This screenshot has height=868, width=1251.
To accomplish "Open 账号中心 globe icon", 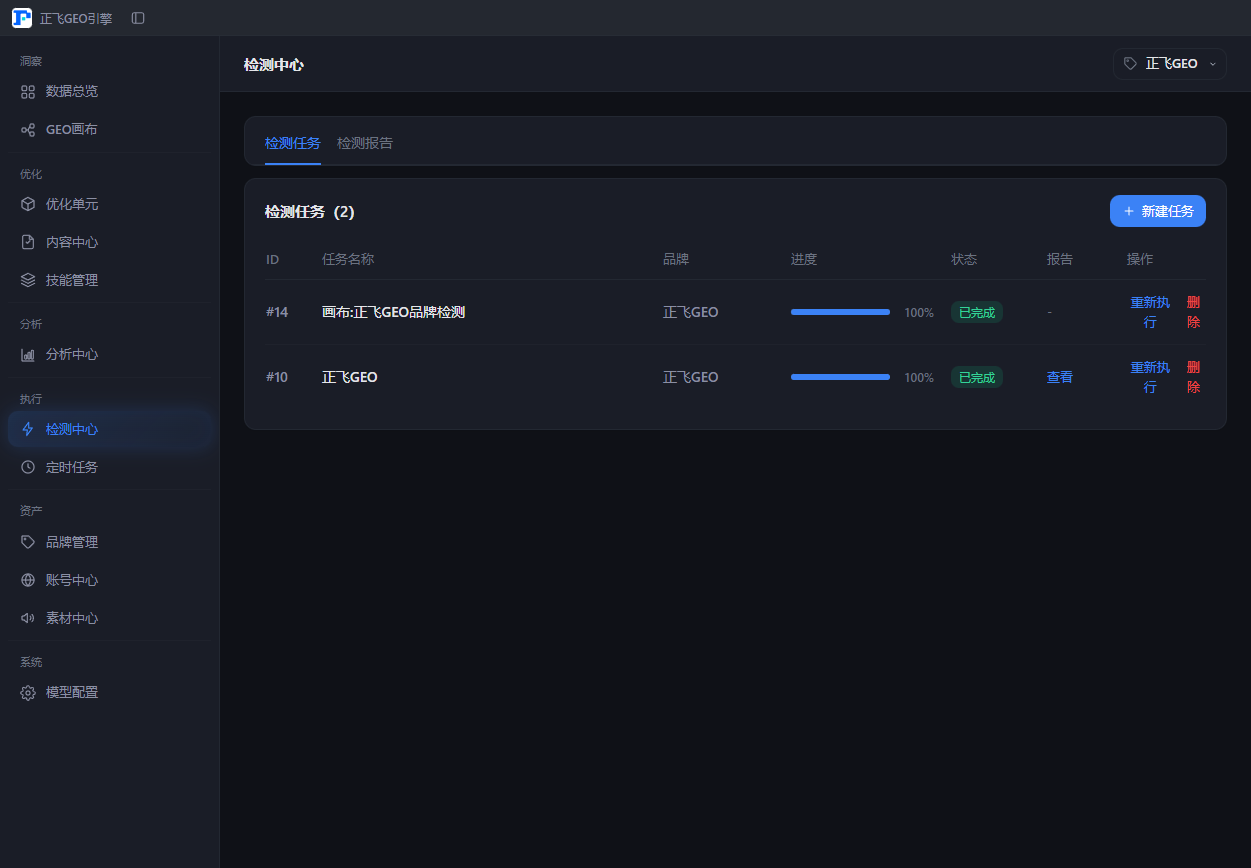I will (28, 580).
